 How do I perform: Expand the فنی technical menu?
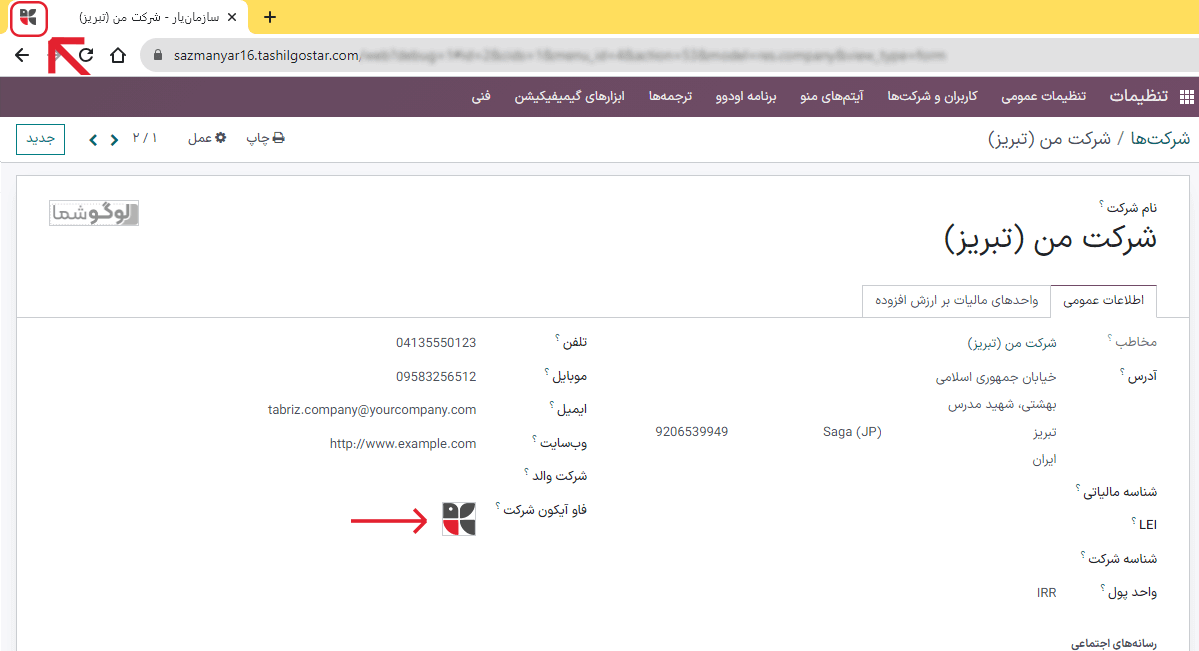point(481,97)
